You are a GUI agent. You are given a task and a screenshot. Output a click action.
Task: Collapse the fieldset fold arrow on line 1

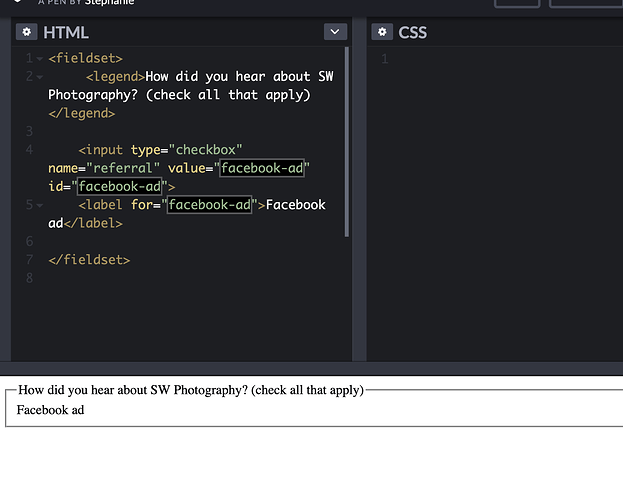point(39,59)
